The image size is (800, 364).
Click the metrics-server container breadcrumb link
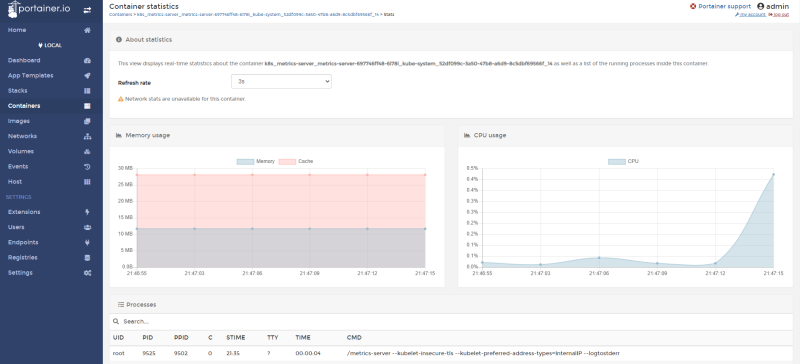pos(258,15)
